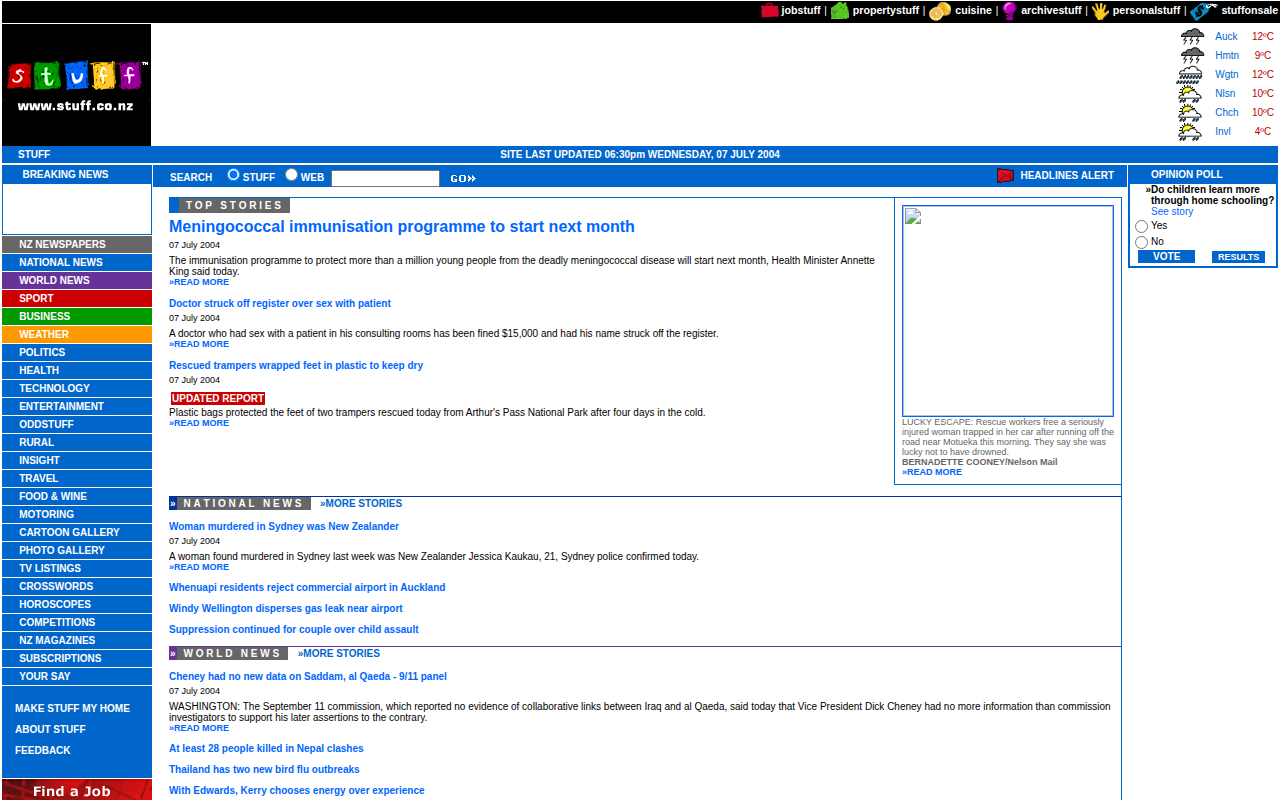Click the red Headlines Alert envelope icon

1006,176
